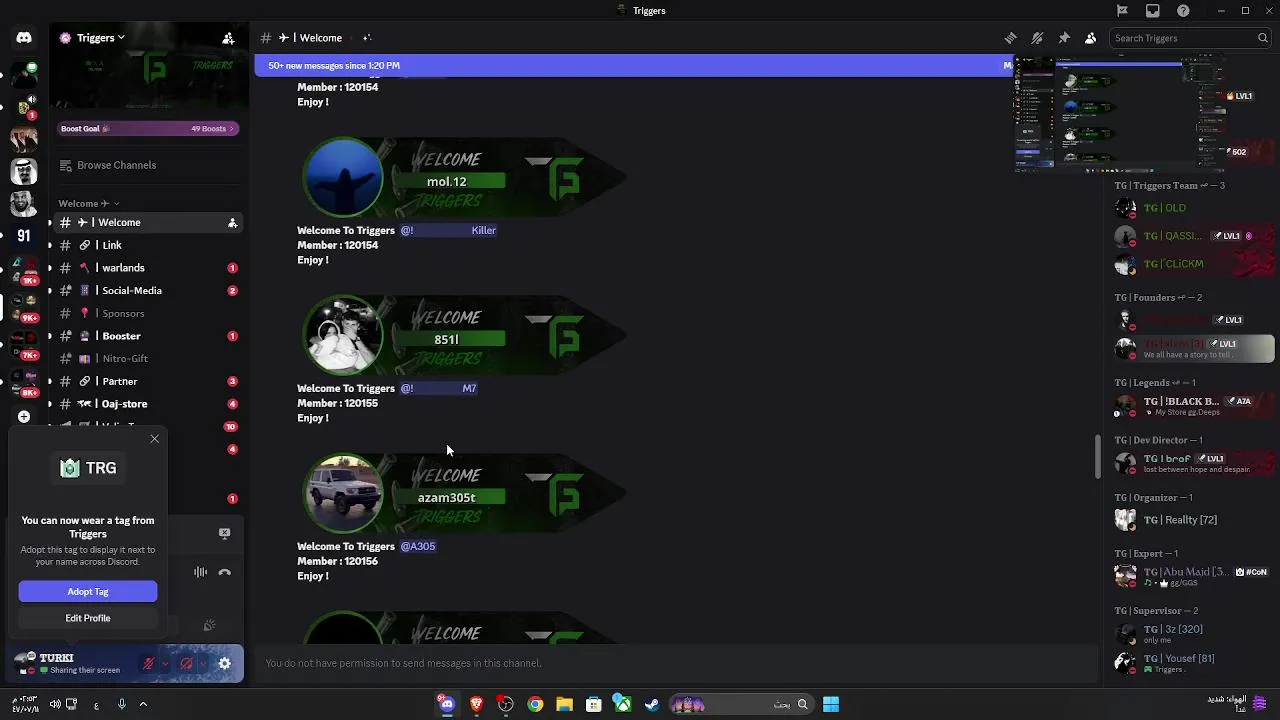Open audio output options dropdown arrow
The height and width of the screenshot is (720, 1280).
(203, 663)
